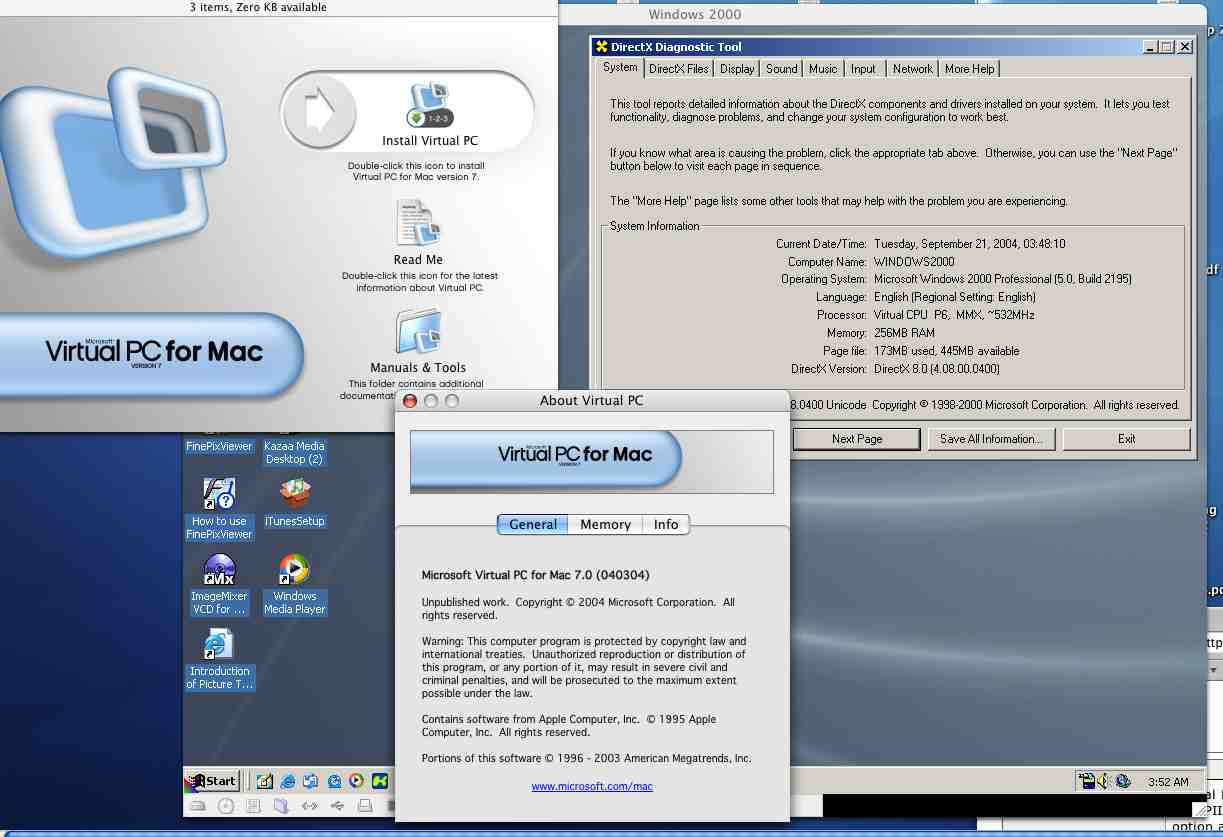Screen dimensions: 1223x837
Task: Click the CD/DVD drive status icon
Action: click(x=226, y=805)
